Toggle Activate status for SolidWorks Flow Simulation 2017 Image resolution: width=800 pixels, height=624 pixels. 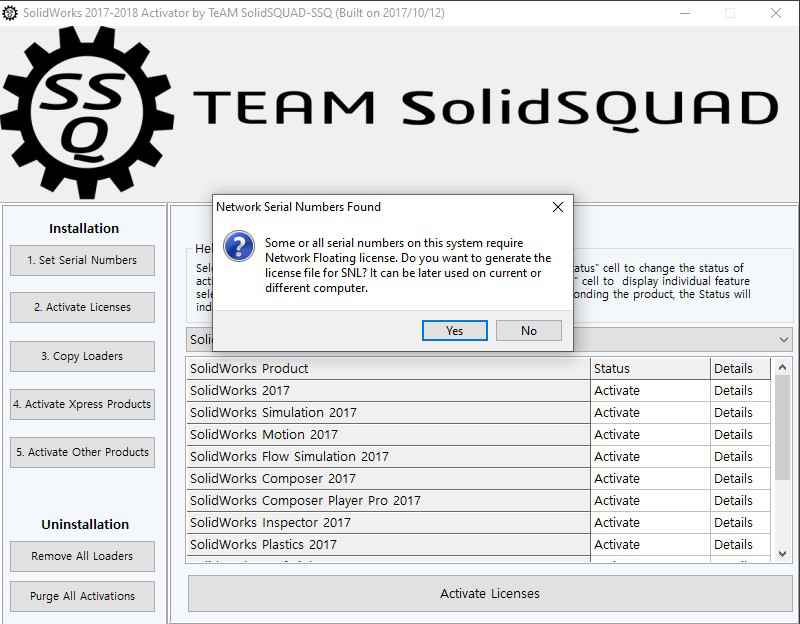point(649,457)
